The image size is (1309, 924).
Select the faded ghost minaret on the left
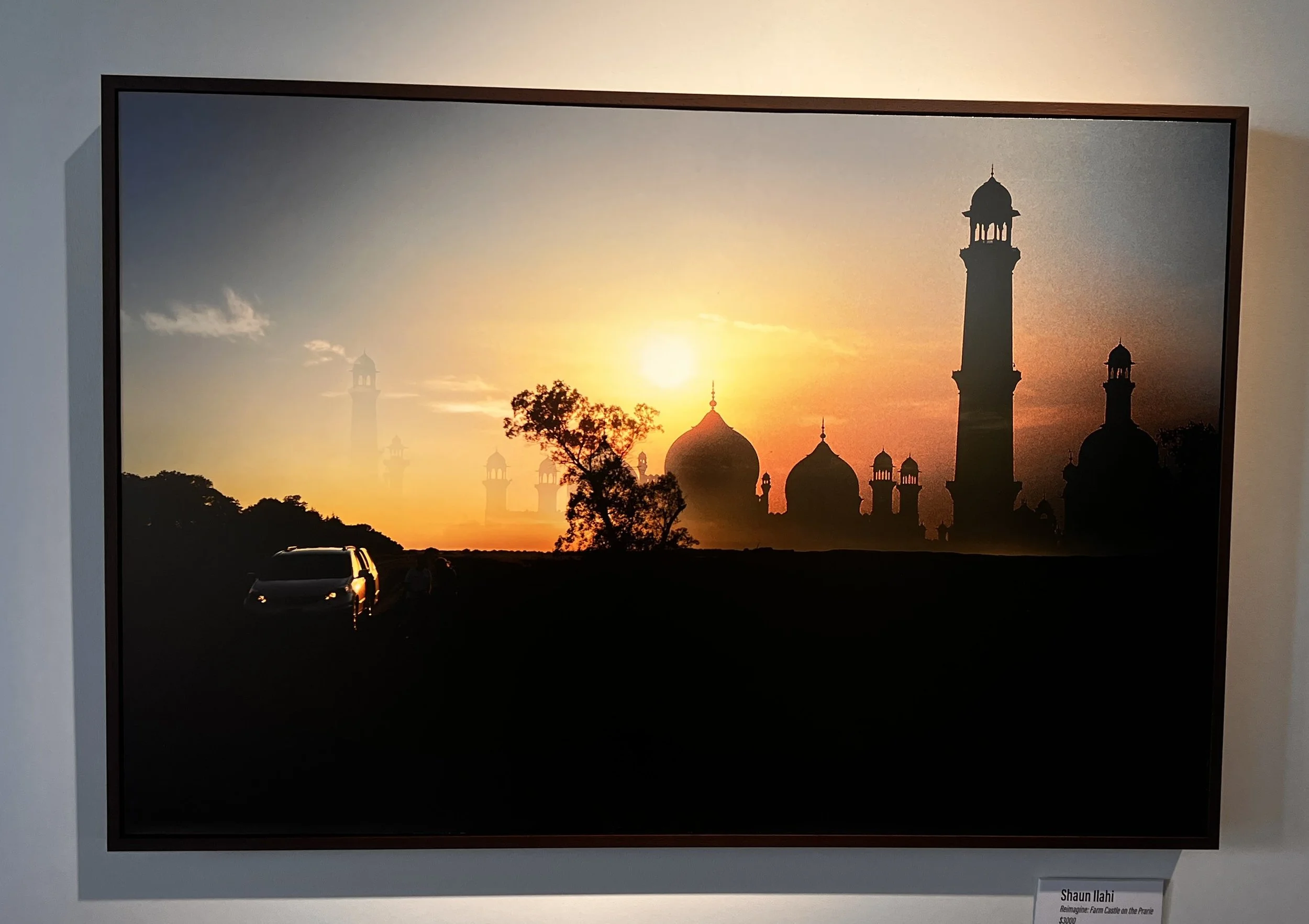[364, 410]
